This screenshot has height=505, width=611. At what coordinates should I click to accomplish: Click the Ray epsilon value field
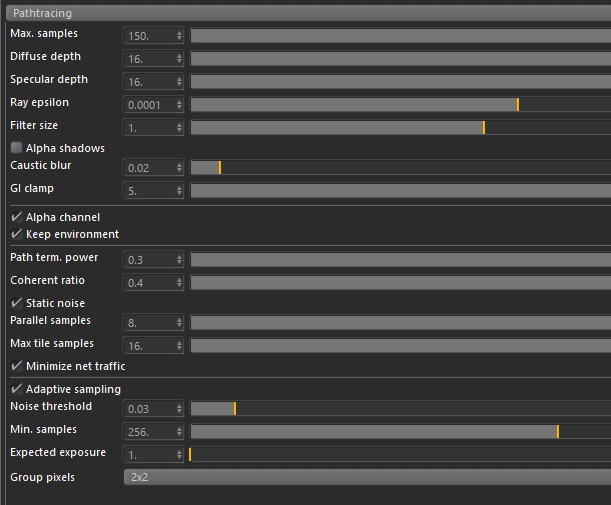[x=148, y=103]
